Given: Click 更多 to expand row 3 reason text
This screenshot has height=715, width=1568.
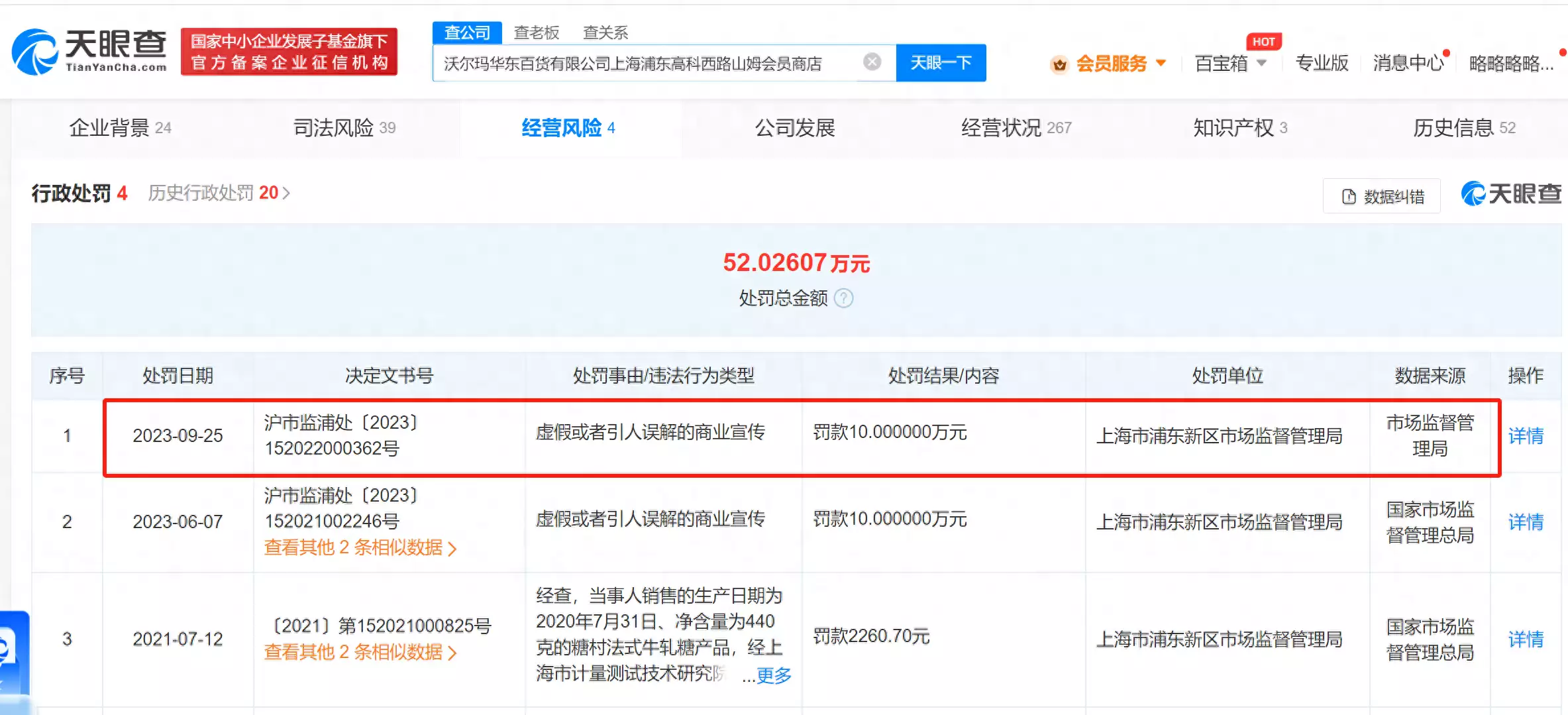Looking at the screenshot, I should coord(774,675).
